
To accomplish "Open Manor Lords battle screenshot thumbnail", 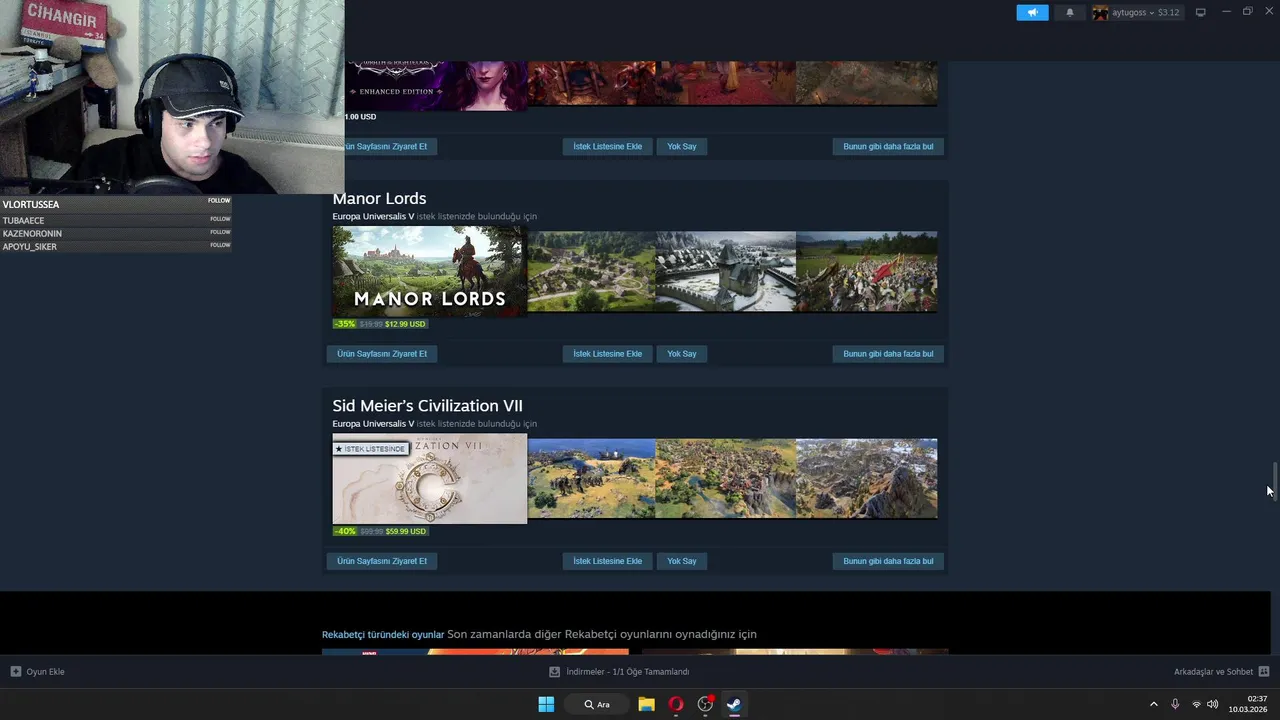I will click(867, 271).
